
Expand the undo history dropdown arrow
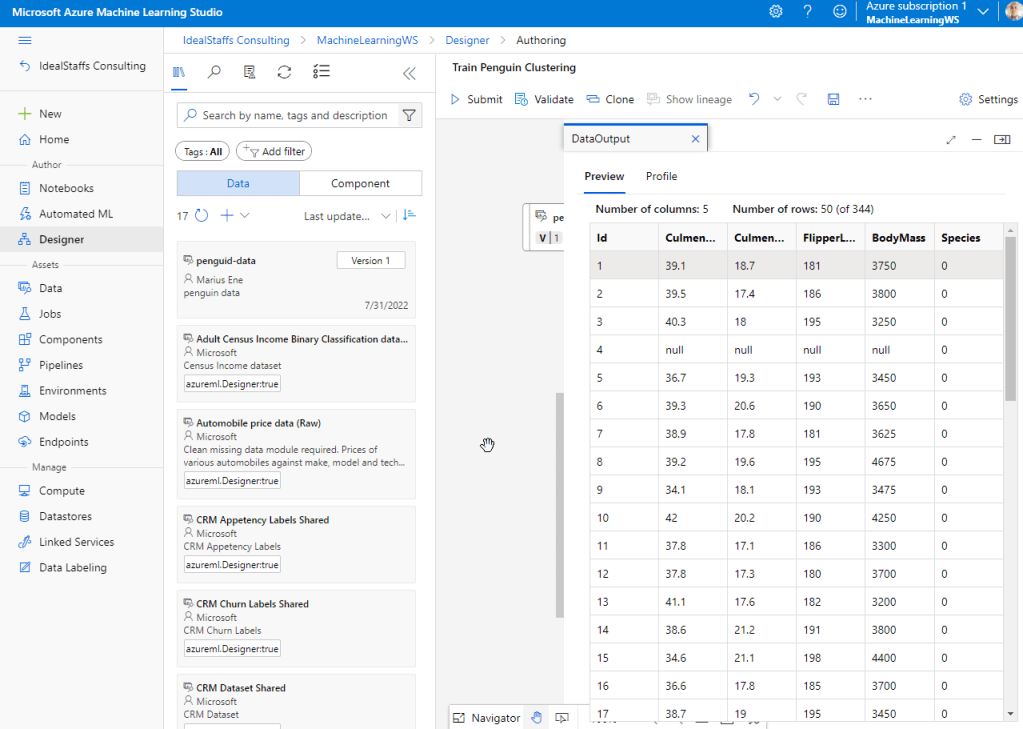[775, 99]
